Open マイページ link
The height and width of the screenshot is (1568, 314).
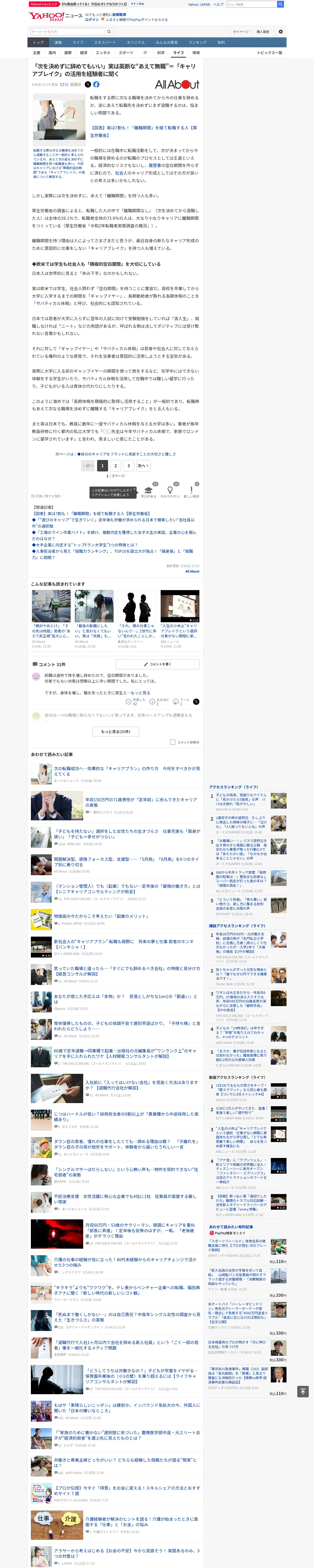pos(240,32)
